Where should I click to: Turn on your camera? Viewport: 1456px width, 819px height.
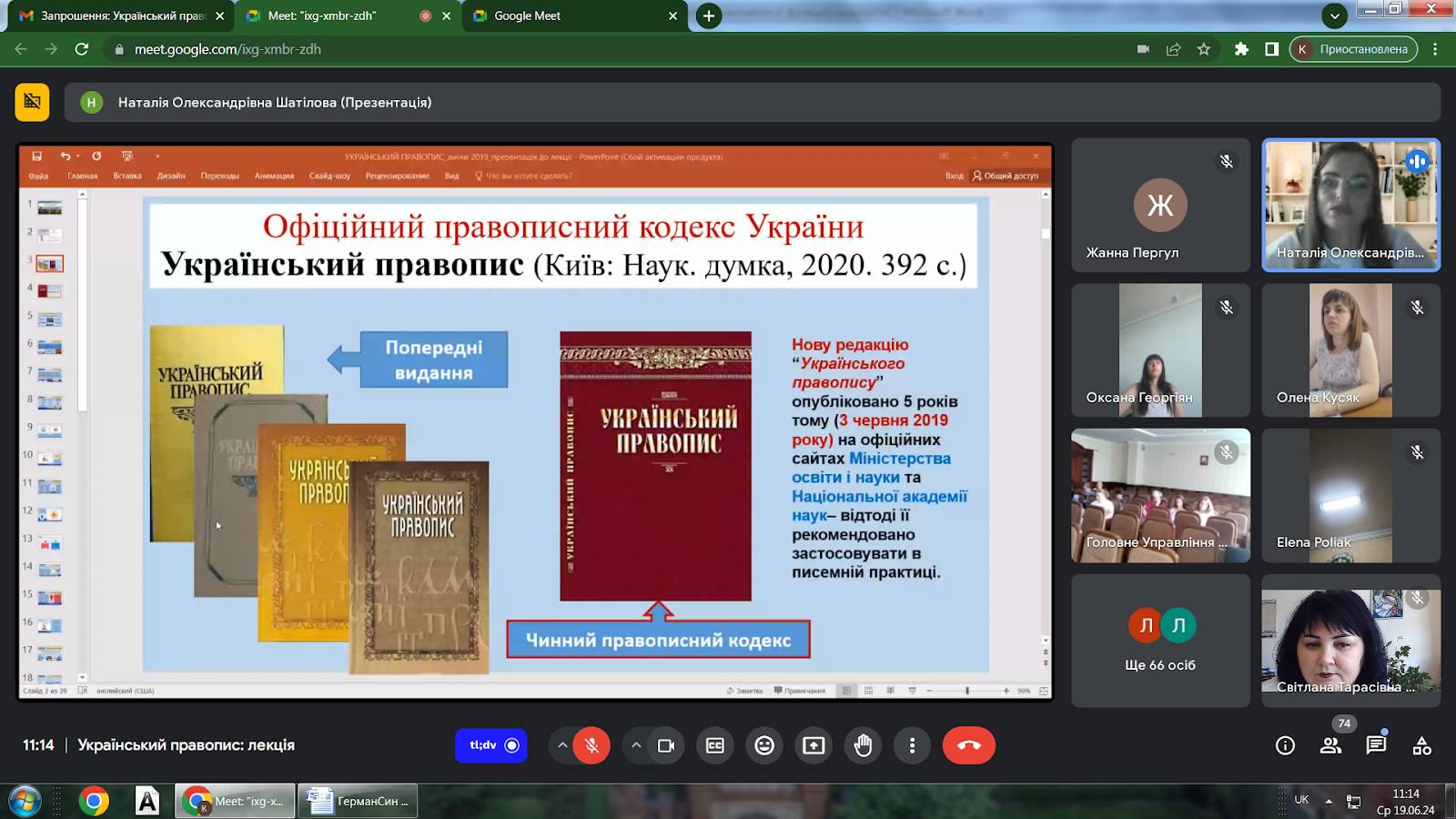pos(665,745)
